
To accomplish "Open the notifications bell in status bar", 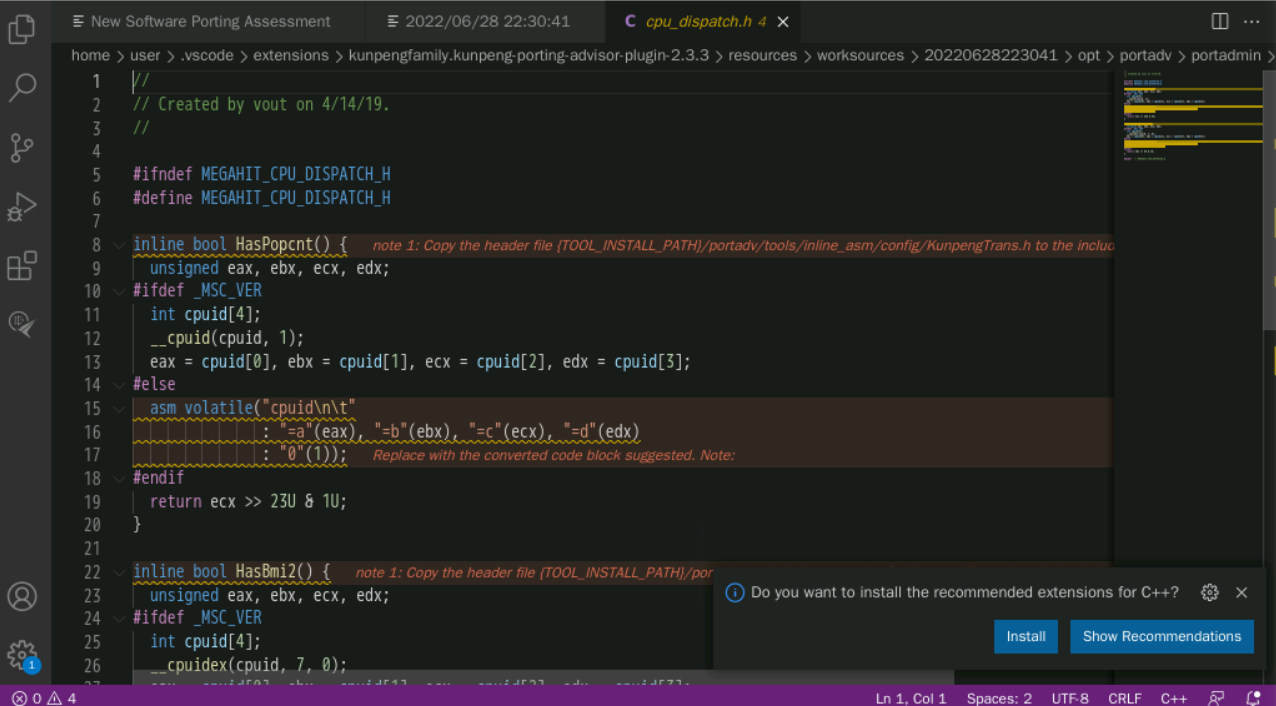I will pos(1253,698).
